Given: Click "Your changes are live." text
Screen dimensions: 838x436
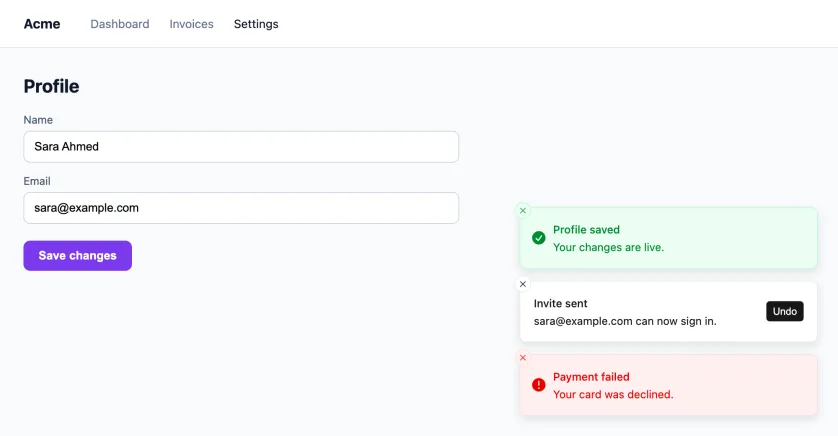Looking at the screenshot, I should [608, 247].
